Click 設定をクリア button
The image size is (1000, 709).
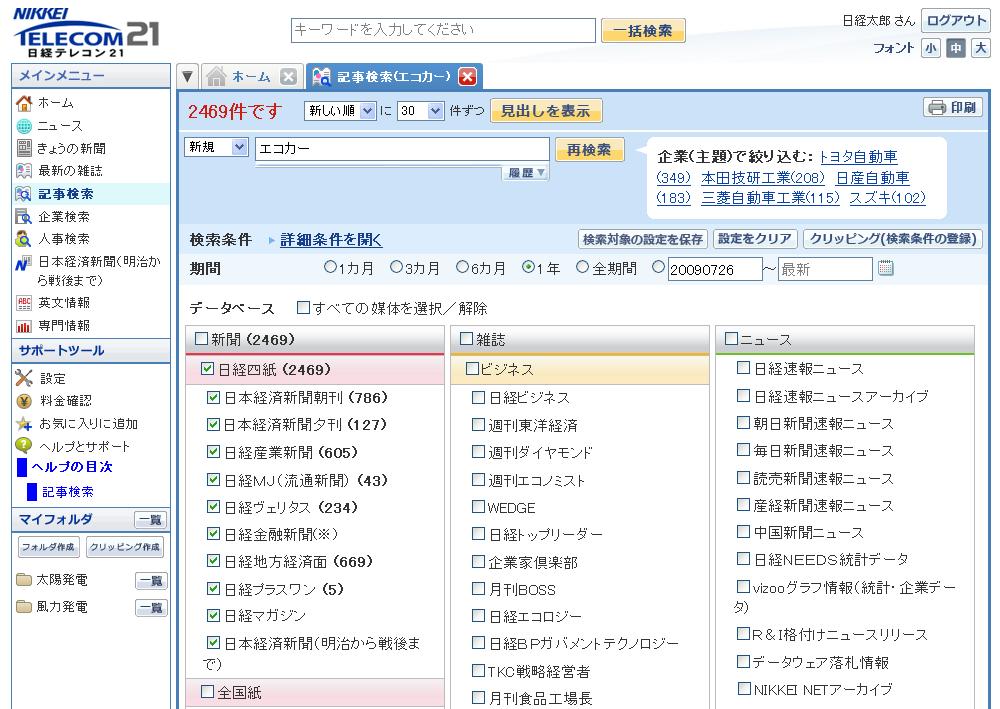pos(755,239)
